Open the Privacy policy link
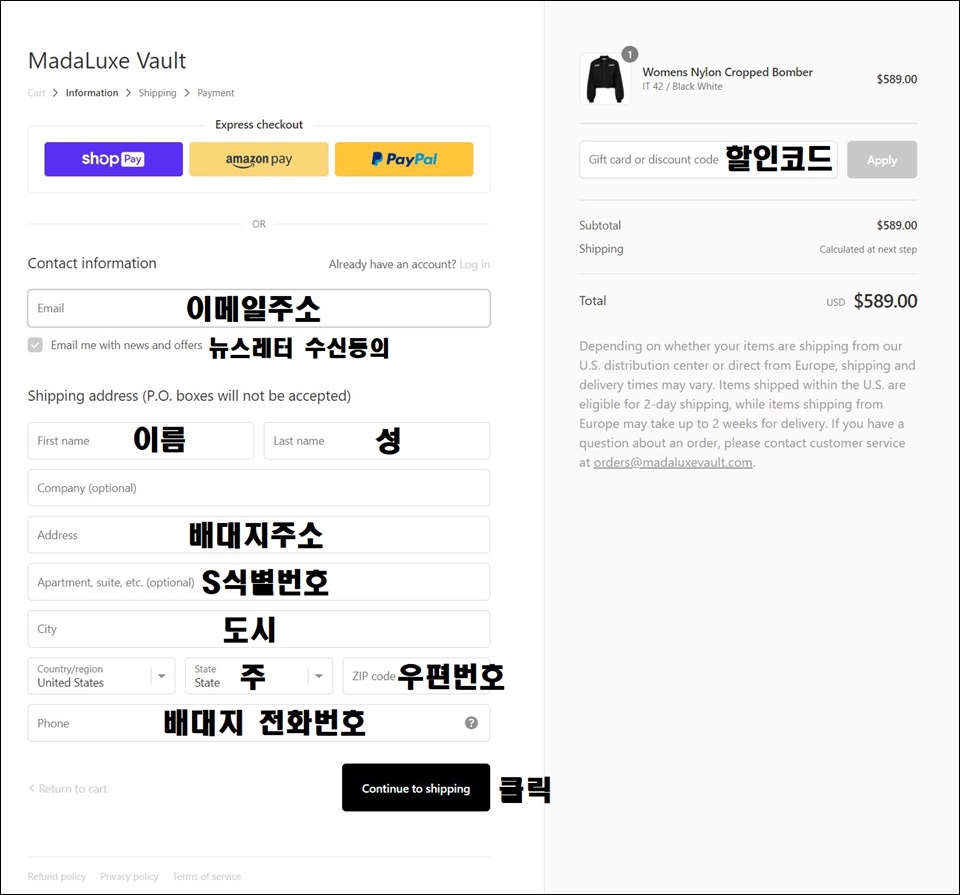960x895 pixels. (129, 877)
